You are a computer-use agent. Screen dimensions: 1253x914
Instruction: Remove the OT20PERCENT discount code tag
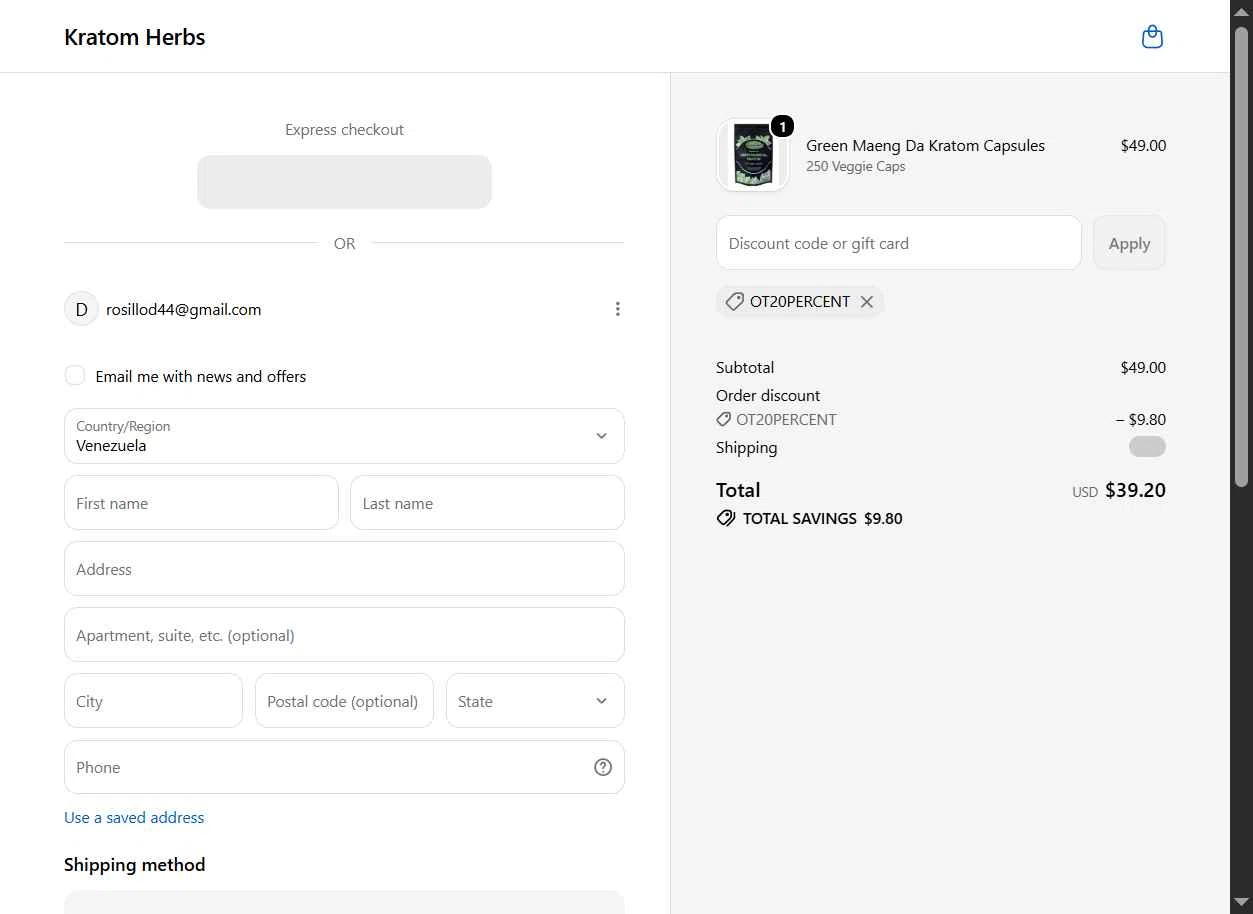(867, 302)
